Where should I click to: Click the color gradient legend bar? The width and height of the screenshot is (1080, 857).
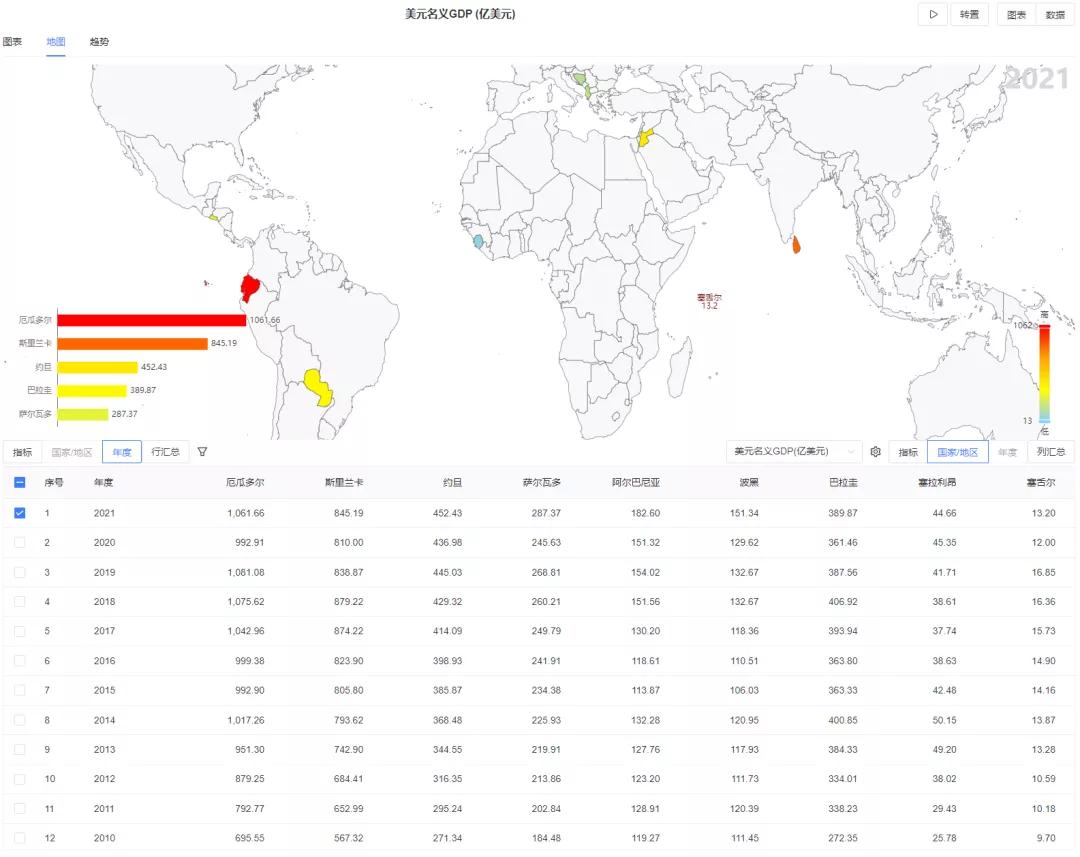tap(1044, 373)
